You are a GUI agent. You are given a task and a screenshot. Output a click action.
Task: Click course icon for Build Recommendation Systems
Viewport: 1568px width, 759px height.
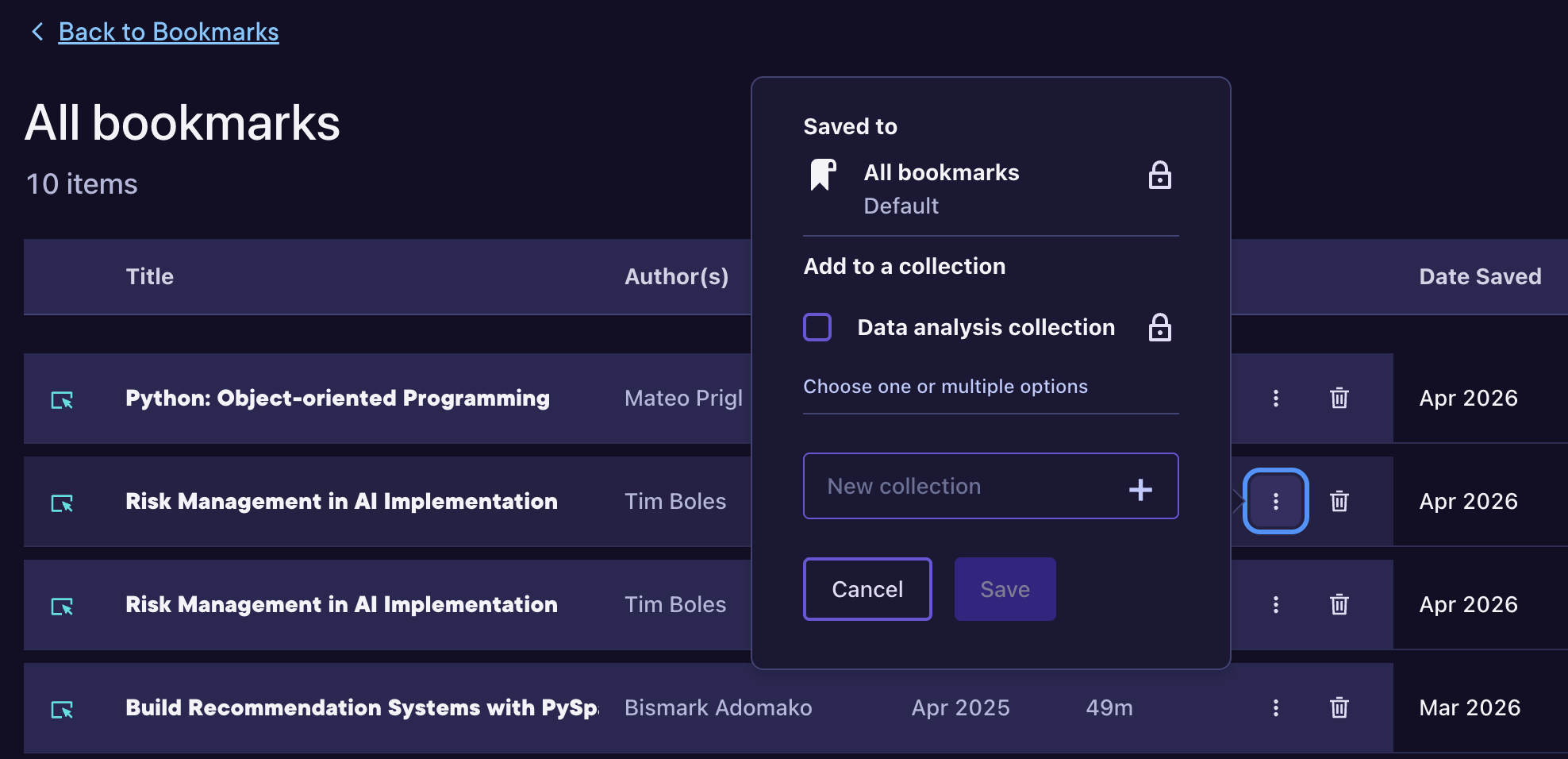pos(62,709)
